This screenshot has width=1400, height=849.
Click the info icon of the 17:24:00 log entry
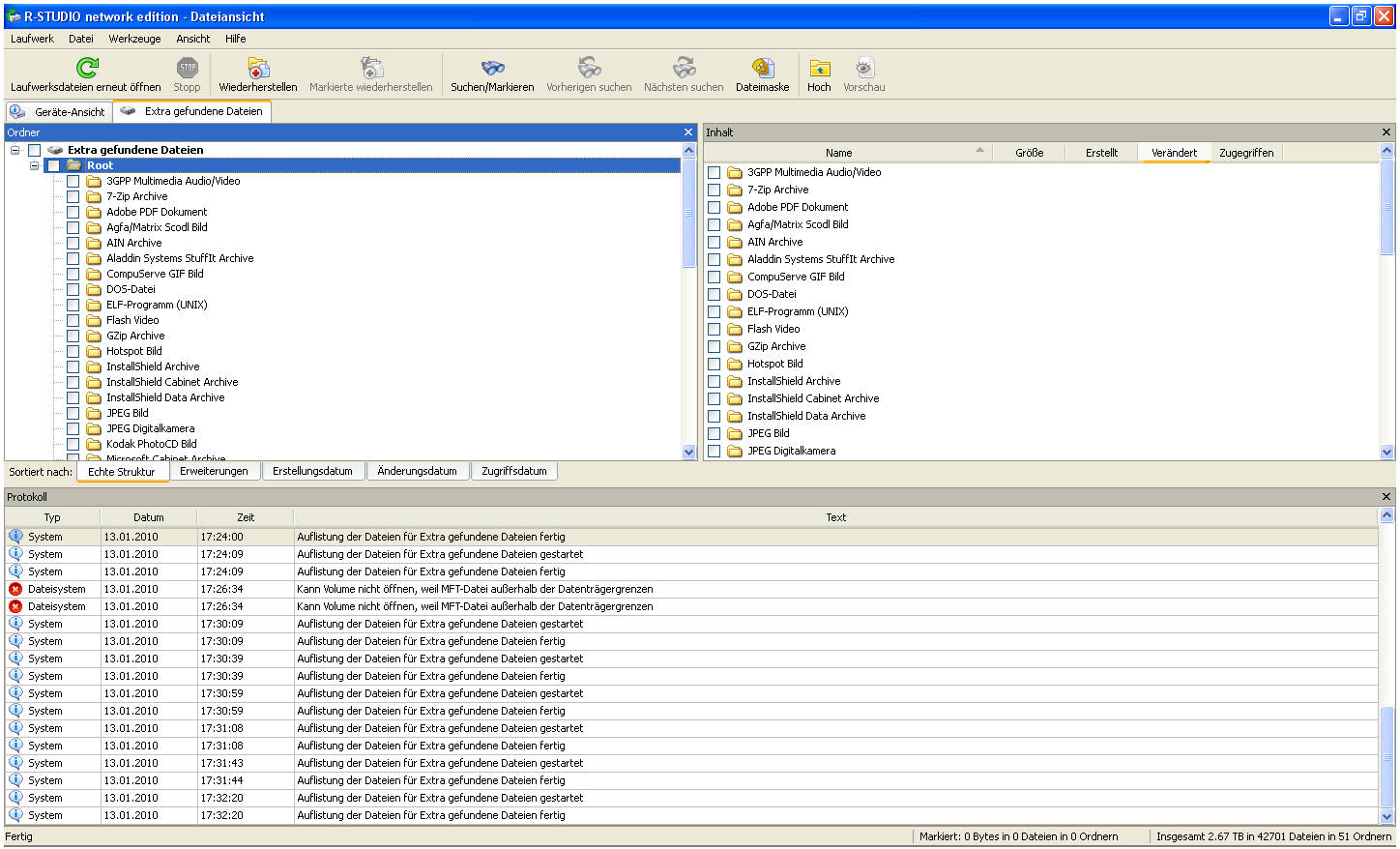click(x=15, y=537)
